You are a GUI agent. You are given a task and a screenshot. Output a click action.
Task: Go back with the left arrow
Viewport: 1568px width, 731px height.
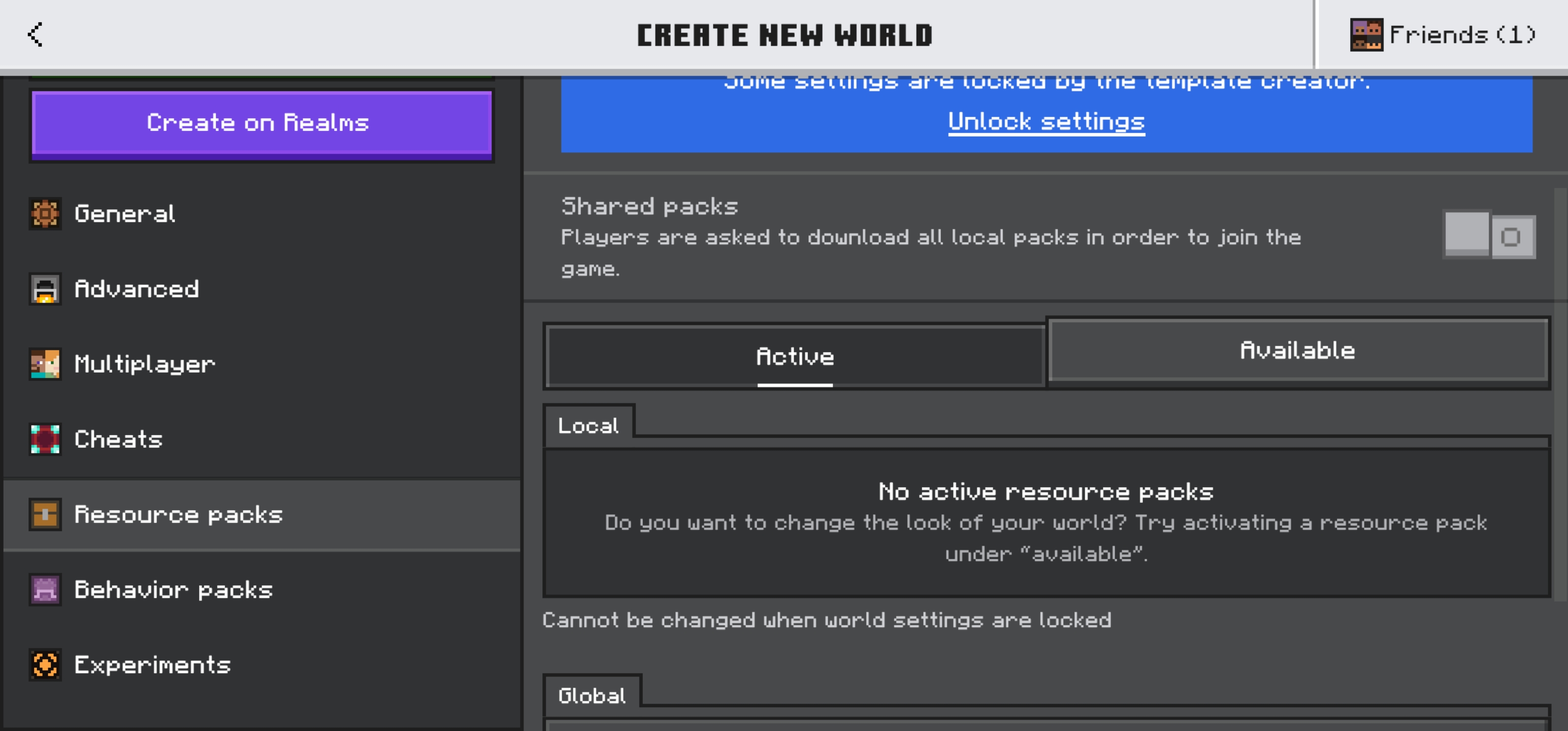[36, 35]
